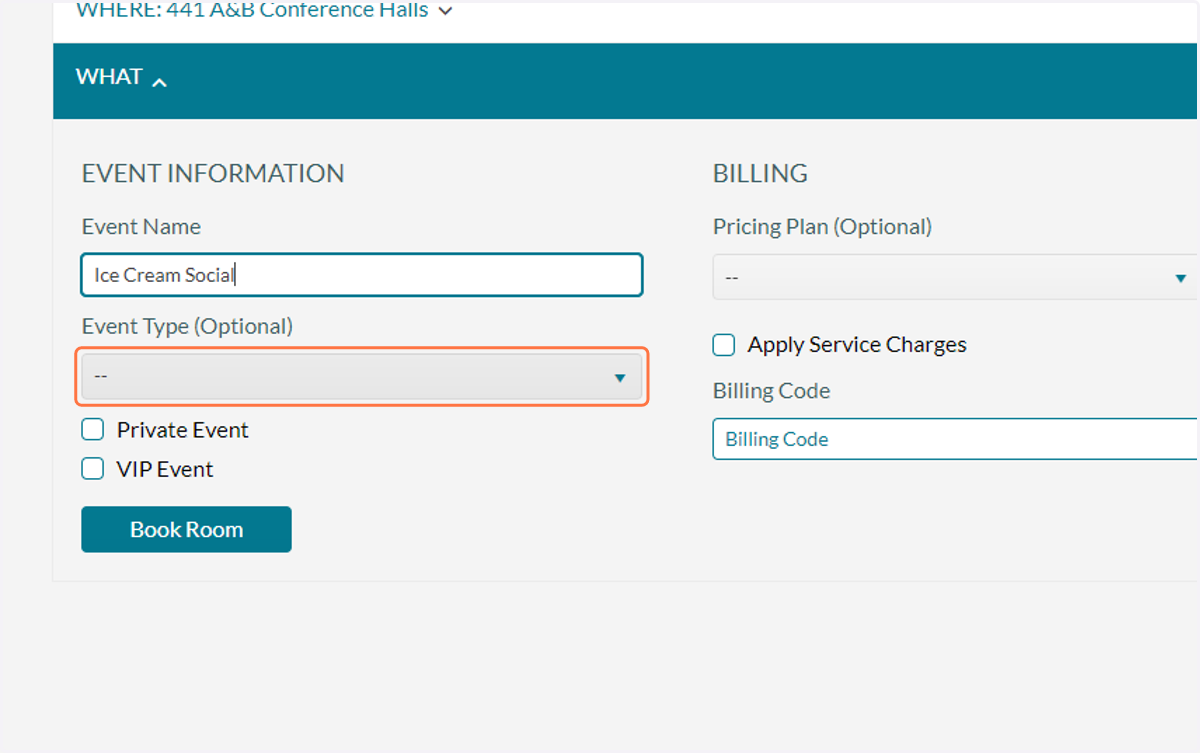Click the VIP Event label text
The height and width of the screenshot is (753, 1200).
(x=165, y=469)
